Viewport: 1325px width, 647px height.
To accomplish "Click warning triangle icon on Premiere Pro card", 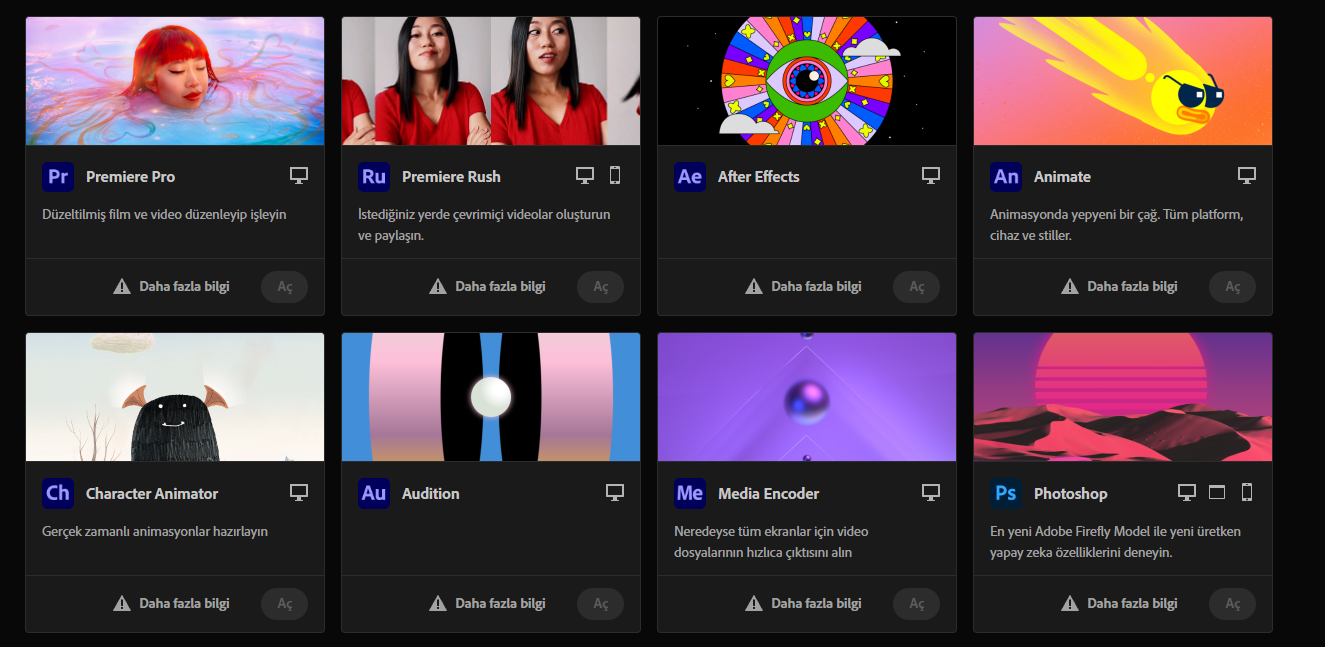I will coord(122,287).
